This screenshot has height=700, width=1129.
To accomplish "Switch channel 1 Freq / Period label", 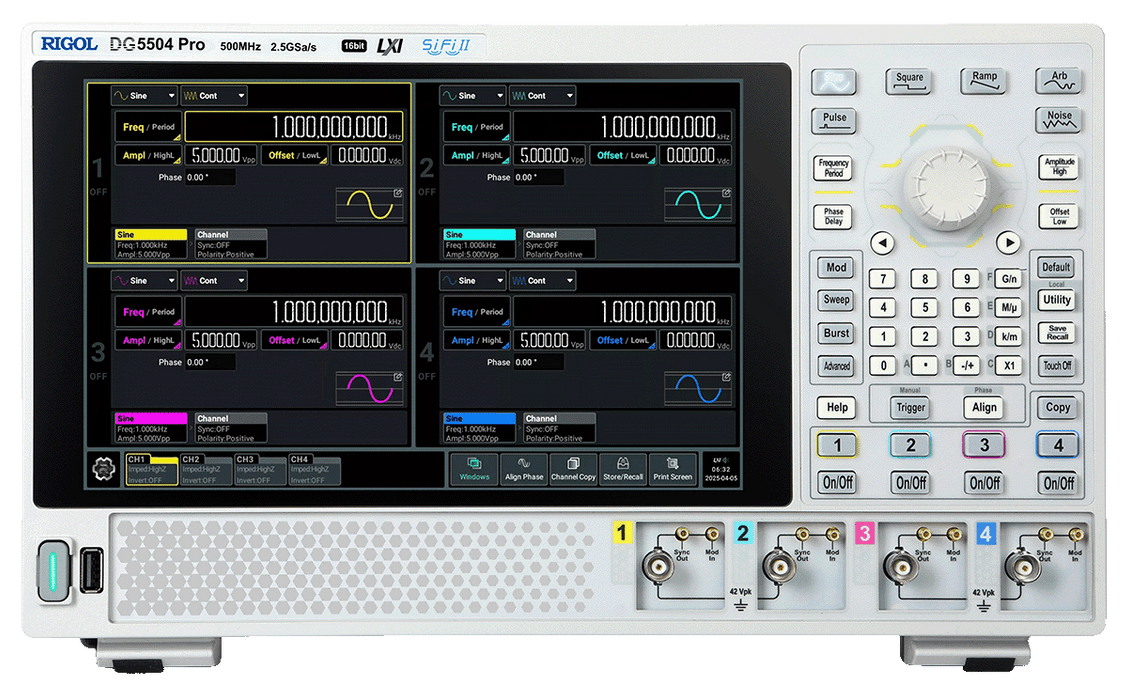I will [148, 127].
